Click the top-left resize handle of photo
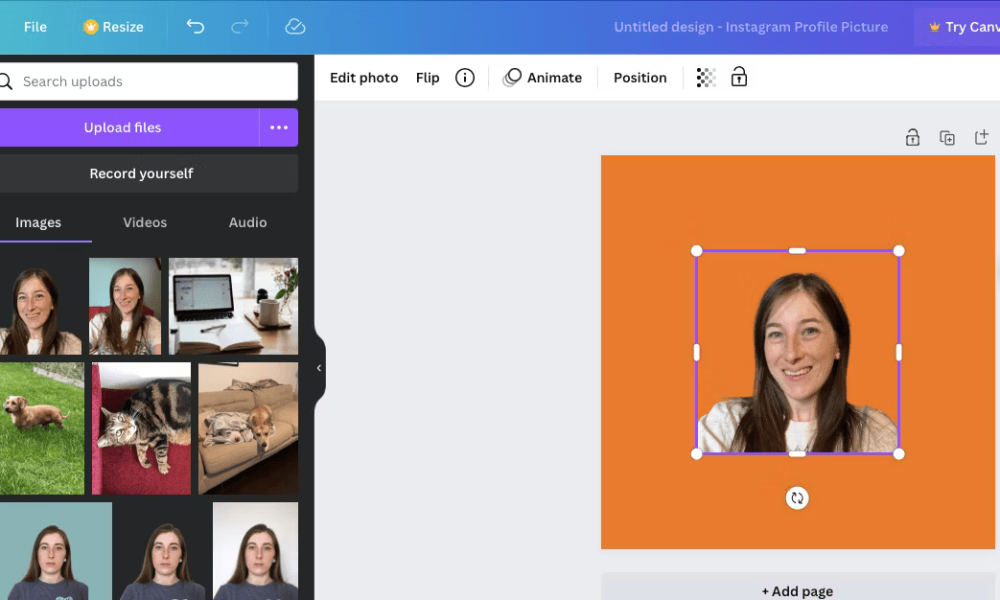The width and height of the screenshot is (1000, 600). [696, 251]
